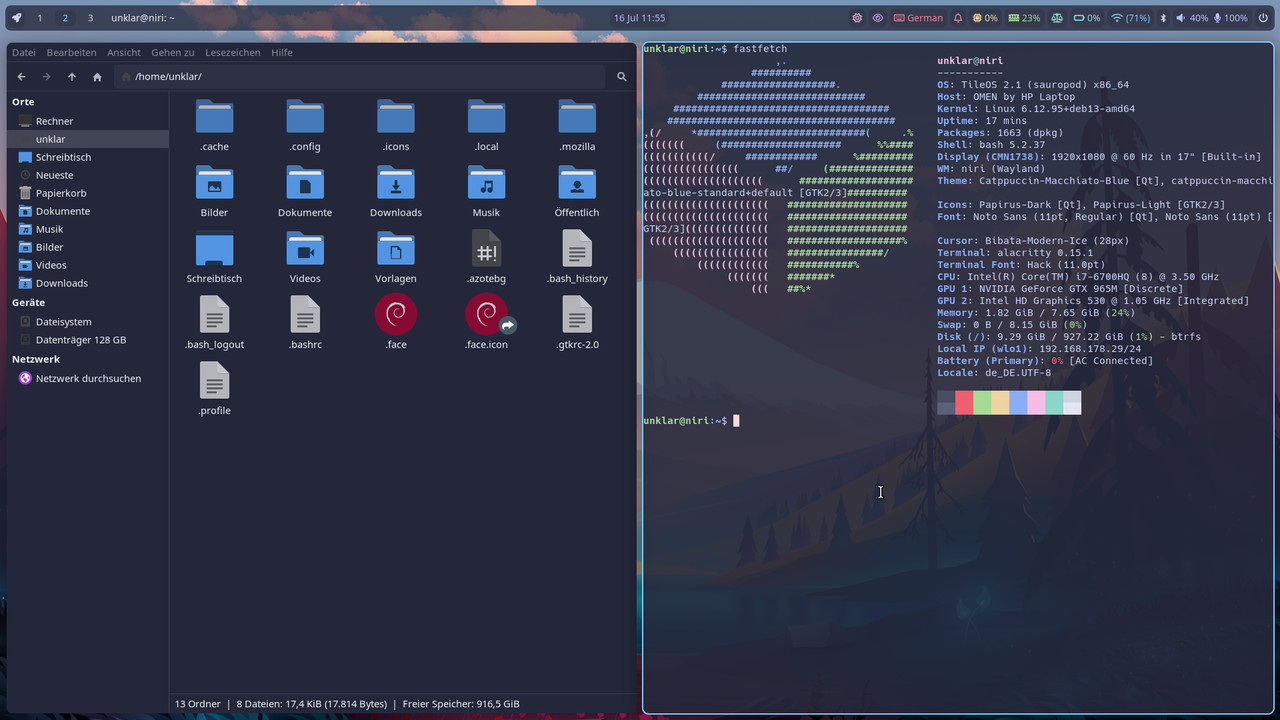
Task: Select Schreibtisch in the sidebar
Action: [88, 157]
